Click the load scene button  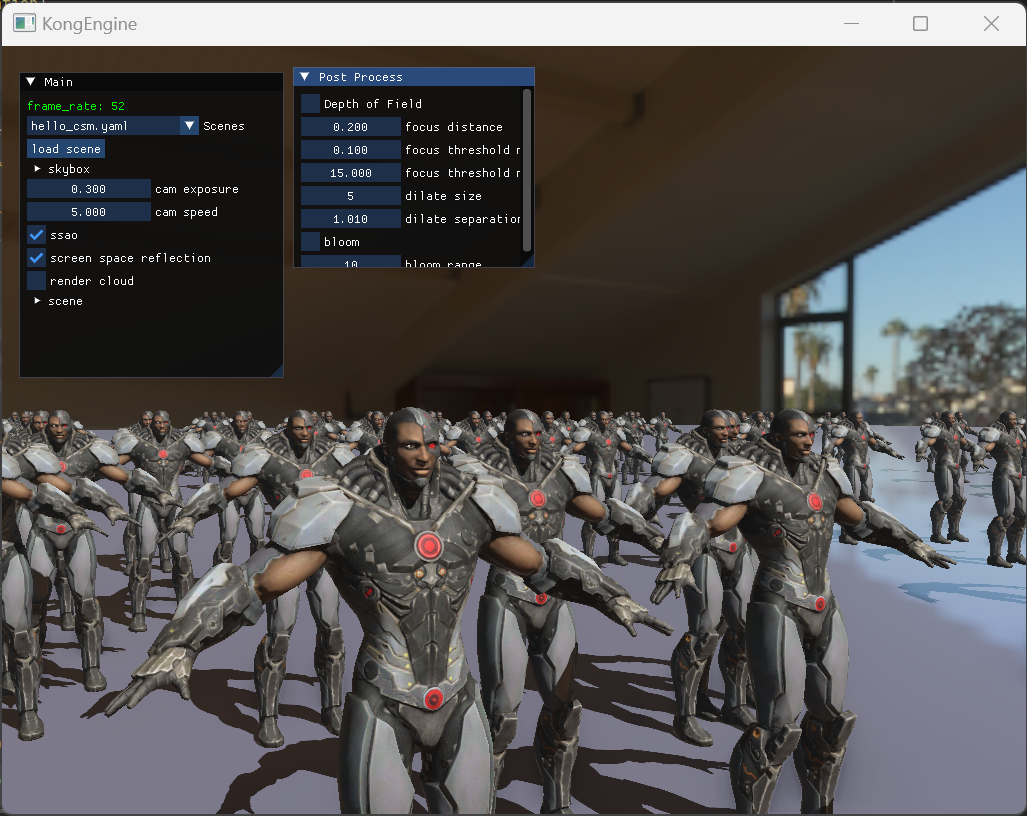coord(66,149)
